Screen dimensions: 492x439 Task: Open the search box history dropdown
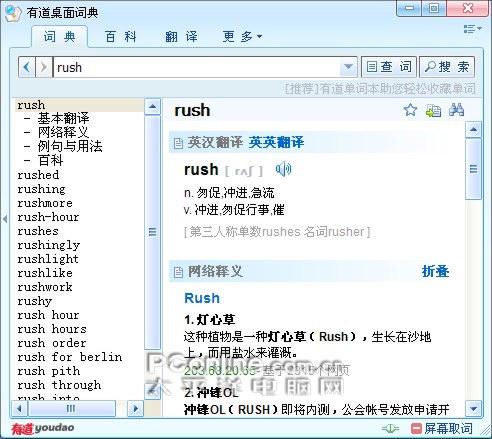coord(348,67)
